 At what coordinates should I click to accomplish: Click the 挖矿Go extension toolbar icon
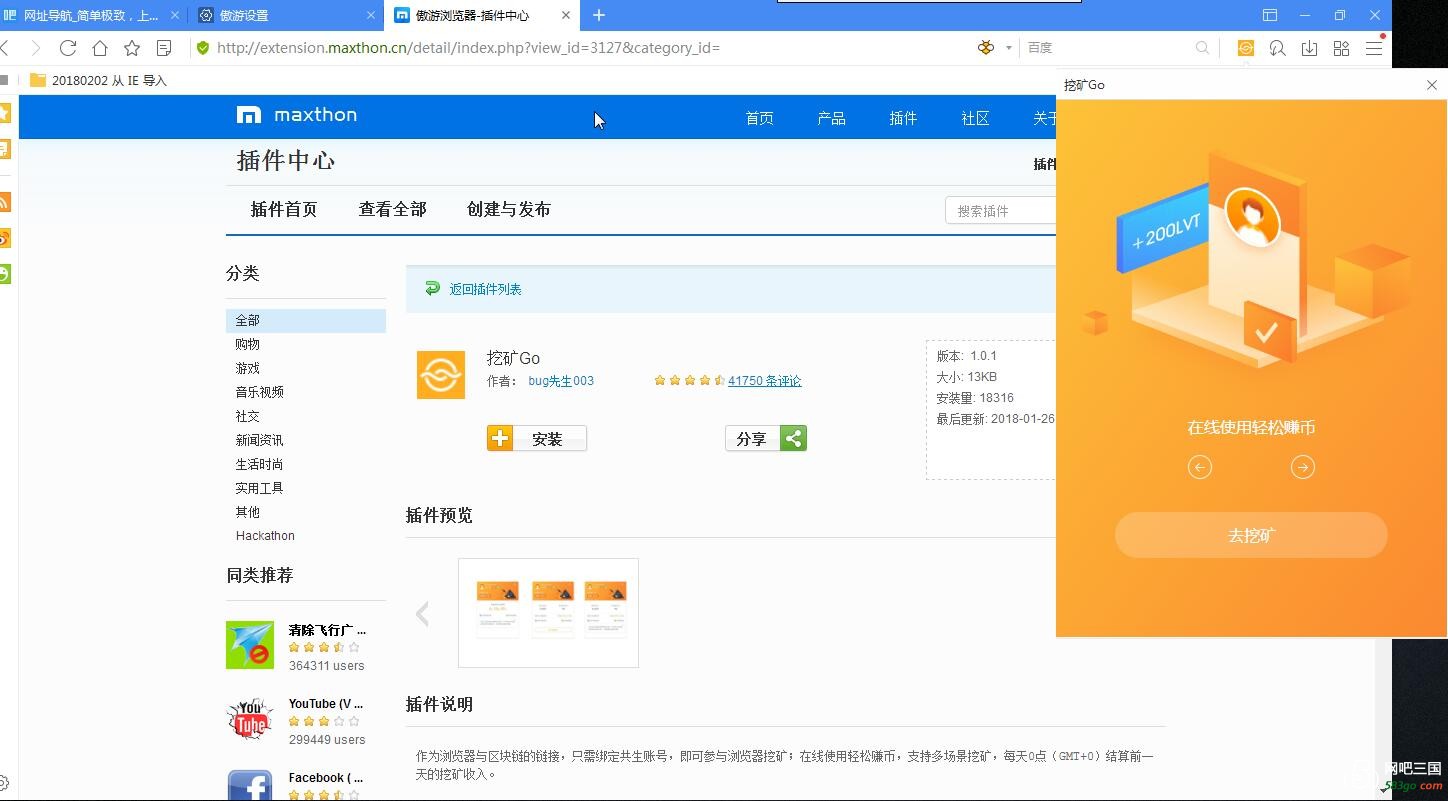pyautogui.click(x=1246, y=48)
